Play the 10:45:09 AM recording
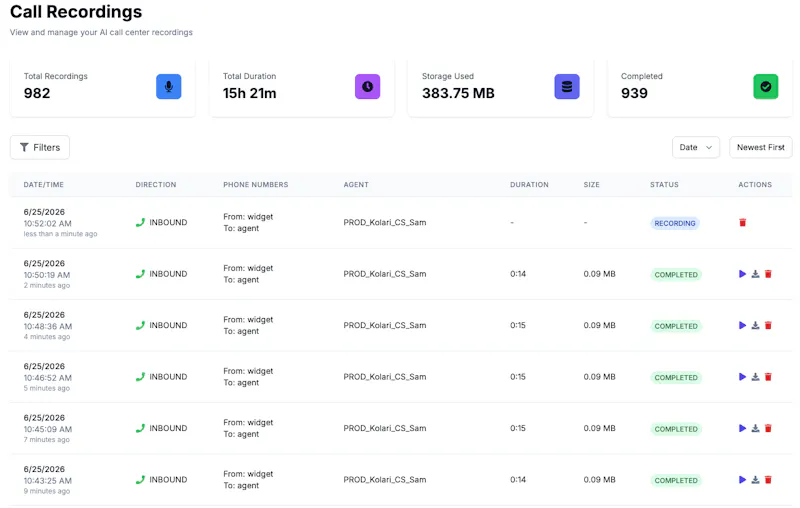This screenshot has width=800, height=508. pos(742,428)
